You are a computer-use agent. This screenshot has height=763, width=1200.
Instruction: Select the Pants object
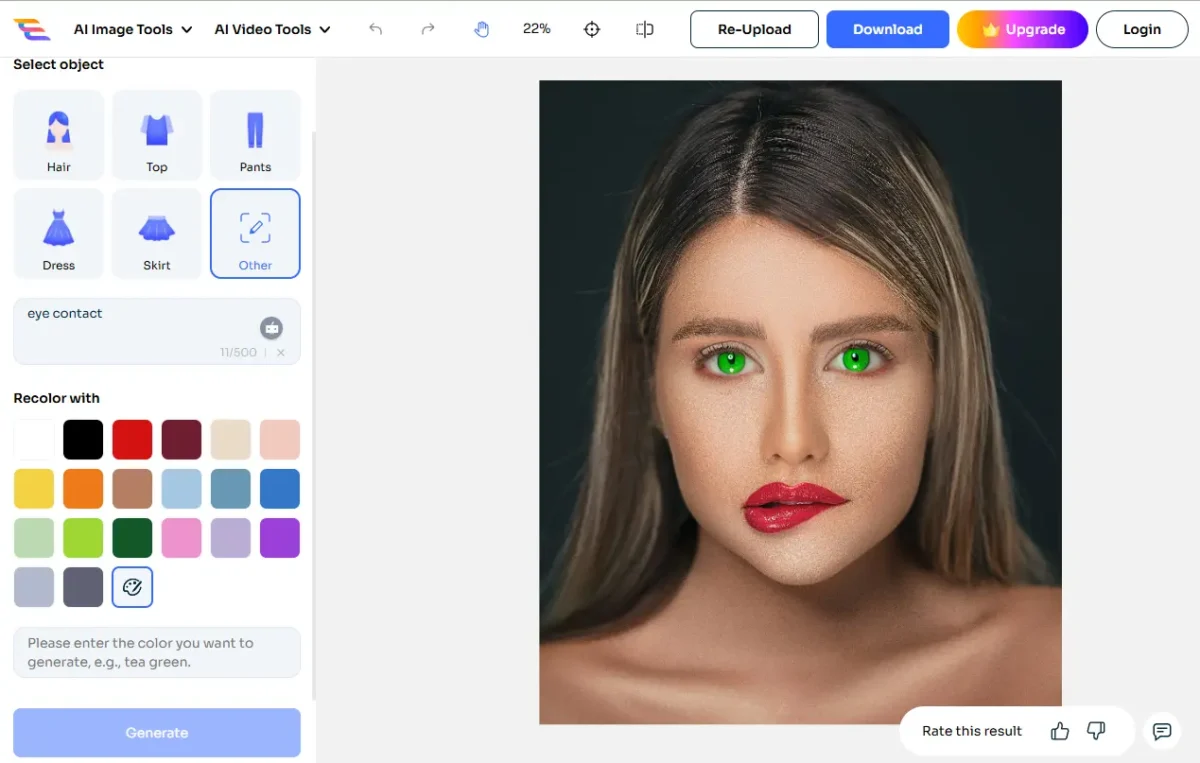[255, 135]
